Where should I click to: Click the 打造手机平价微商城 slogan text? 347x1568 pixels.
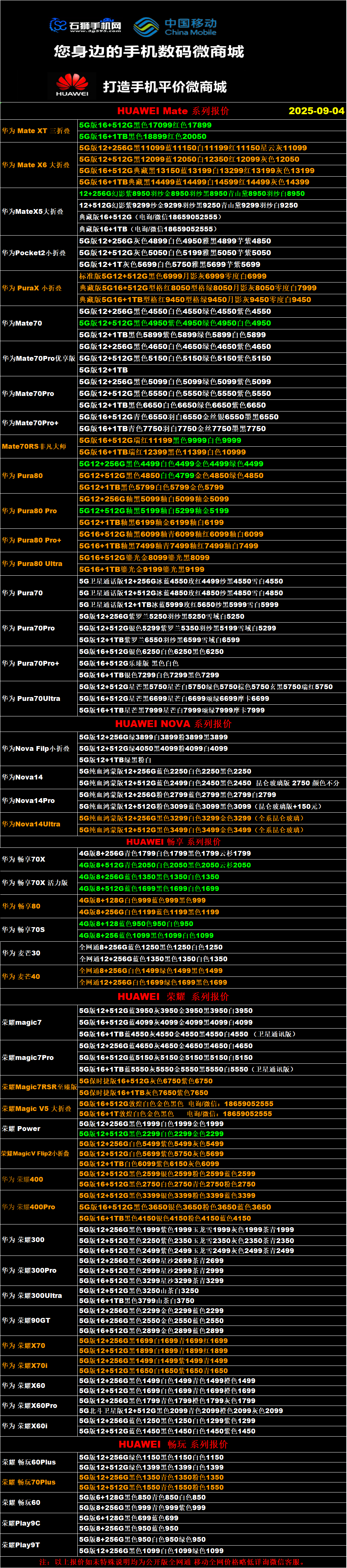pyautogui.click(x=165, y=87)
